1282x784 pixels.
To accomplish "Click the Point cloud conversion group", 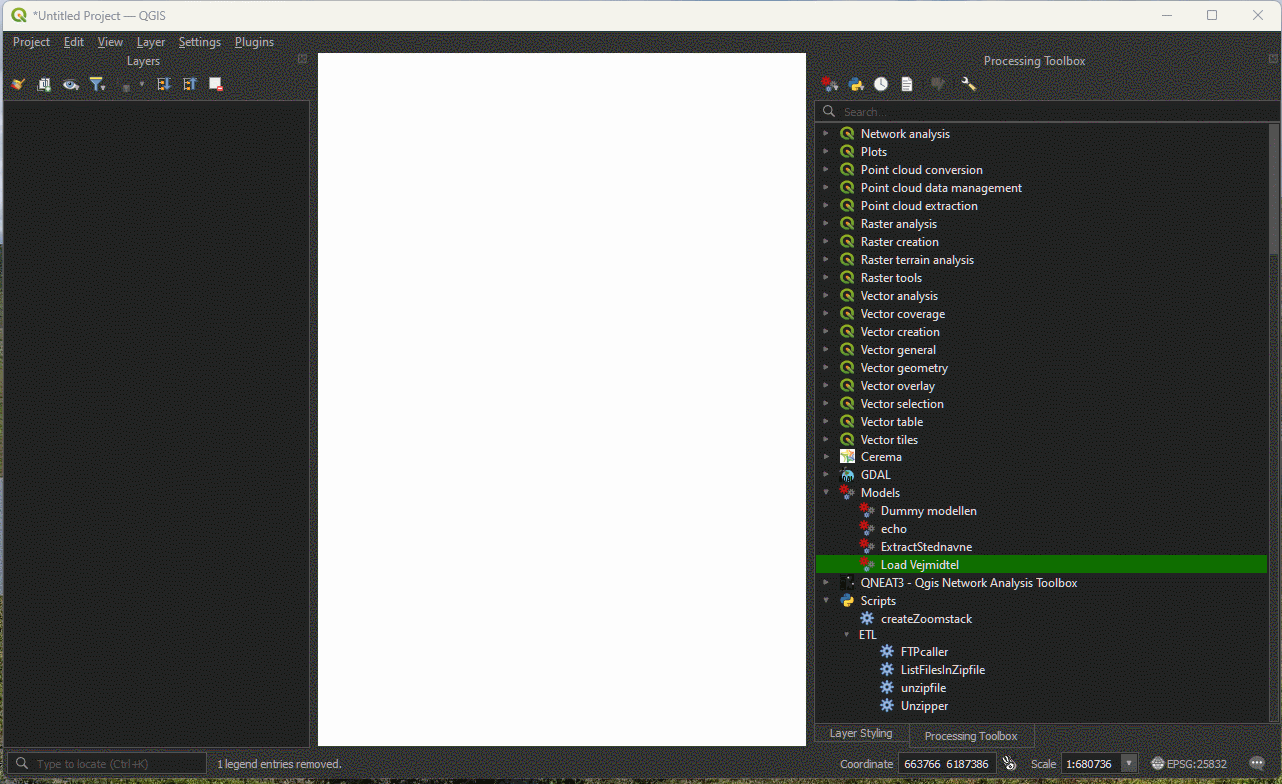I will (x=921, y=170).
